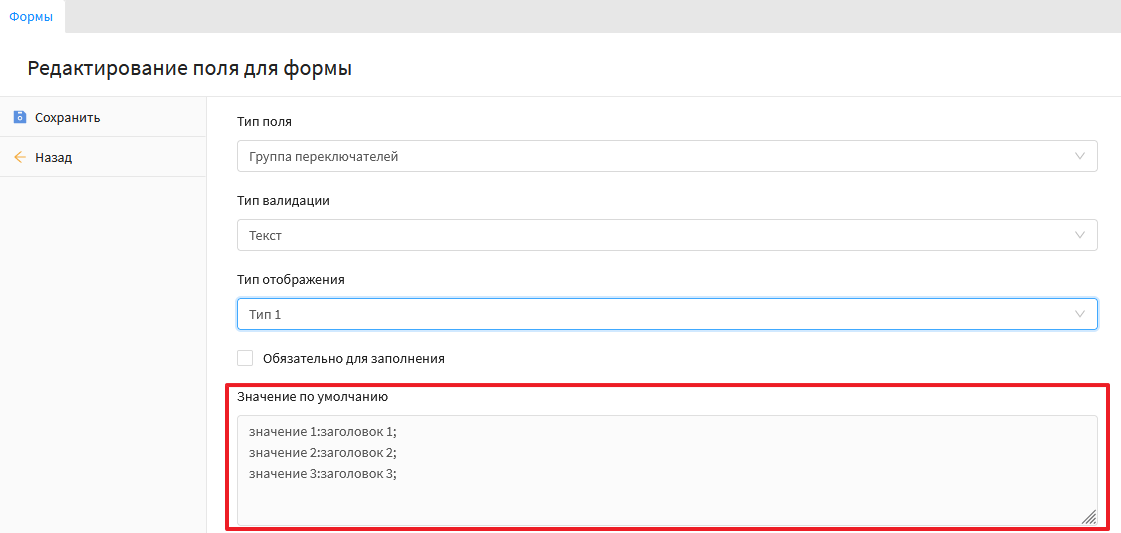Click the Значение по умолчанию label
1121x533 pixels.
click(312, 397)
